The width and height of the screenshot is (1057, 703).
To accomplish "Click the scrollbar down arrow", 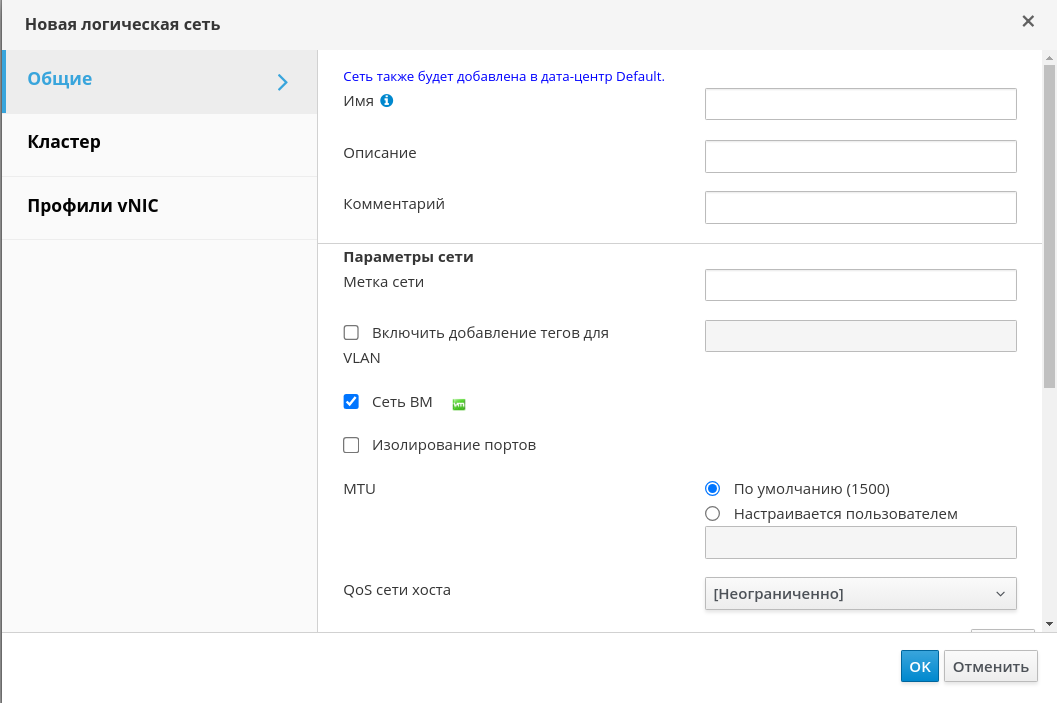I will pyautogui.click(x=1049, y=623).
